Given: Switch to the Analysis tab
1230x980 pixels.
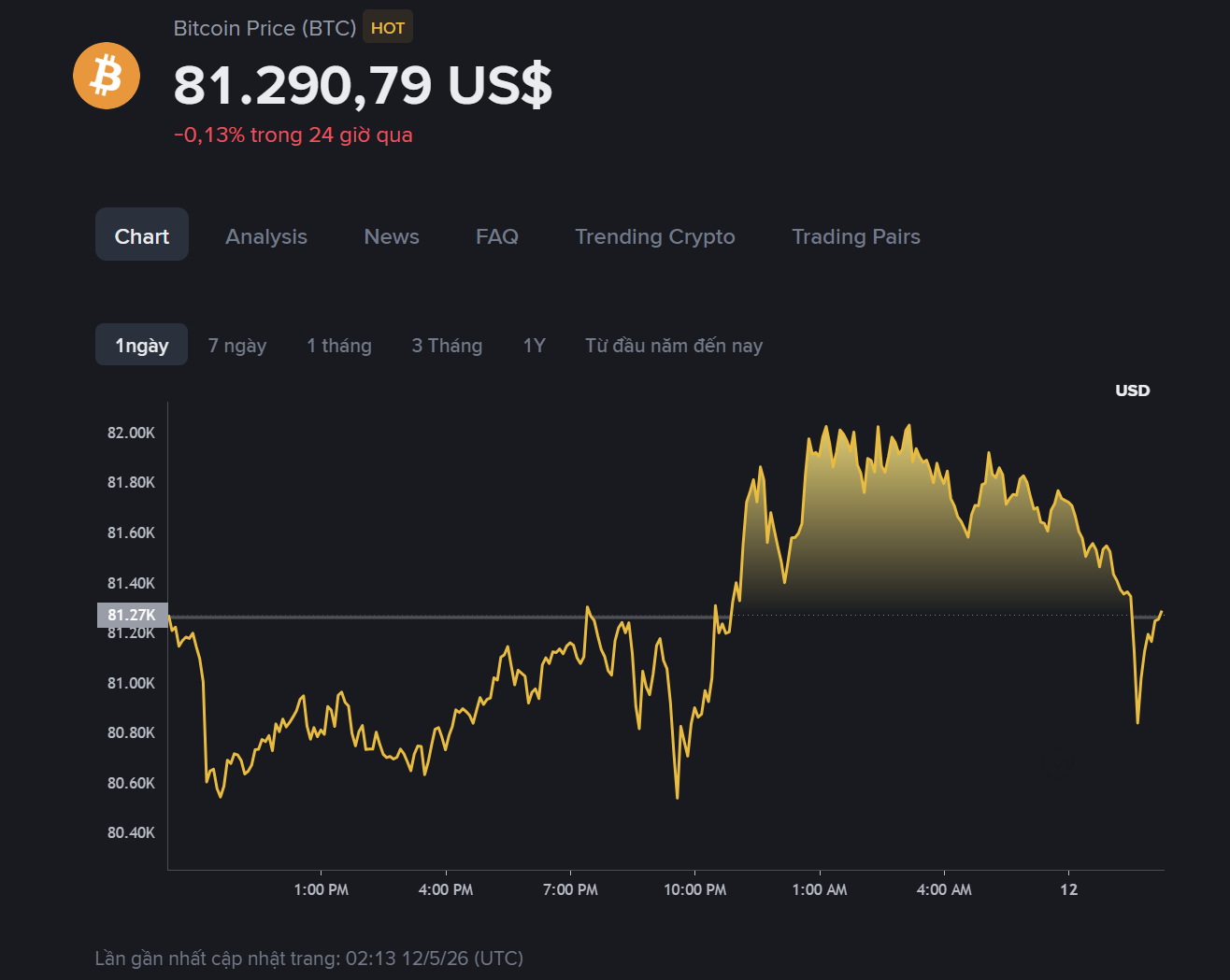Looking at the screenshot, I should point(266,236).
